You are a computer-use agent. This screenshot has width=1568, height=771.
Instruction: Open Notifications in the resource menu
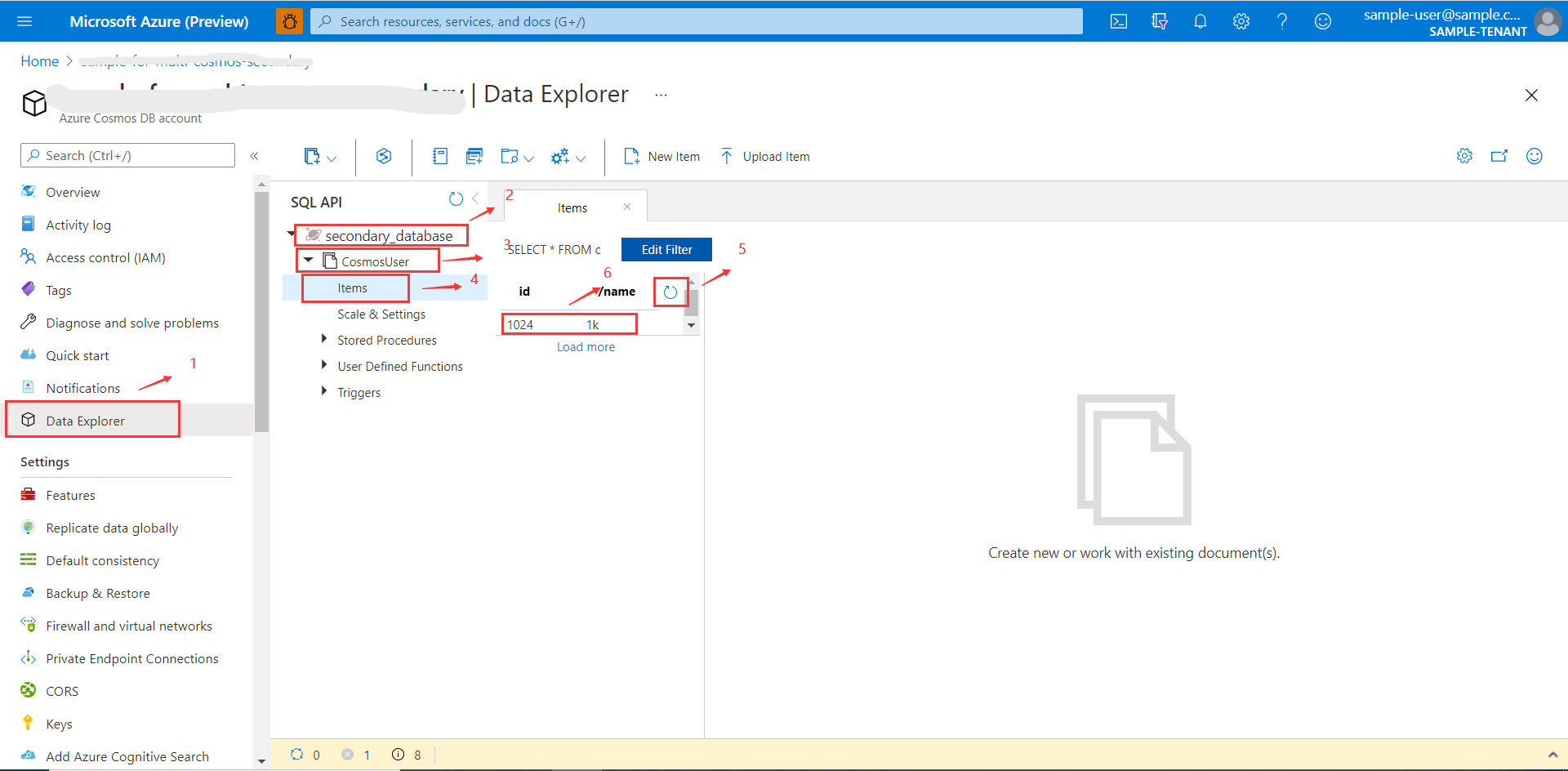(x=83, y=388)
